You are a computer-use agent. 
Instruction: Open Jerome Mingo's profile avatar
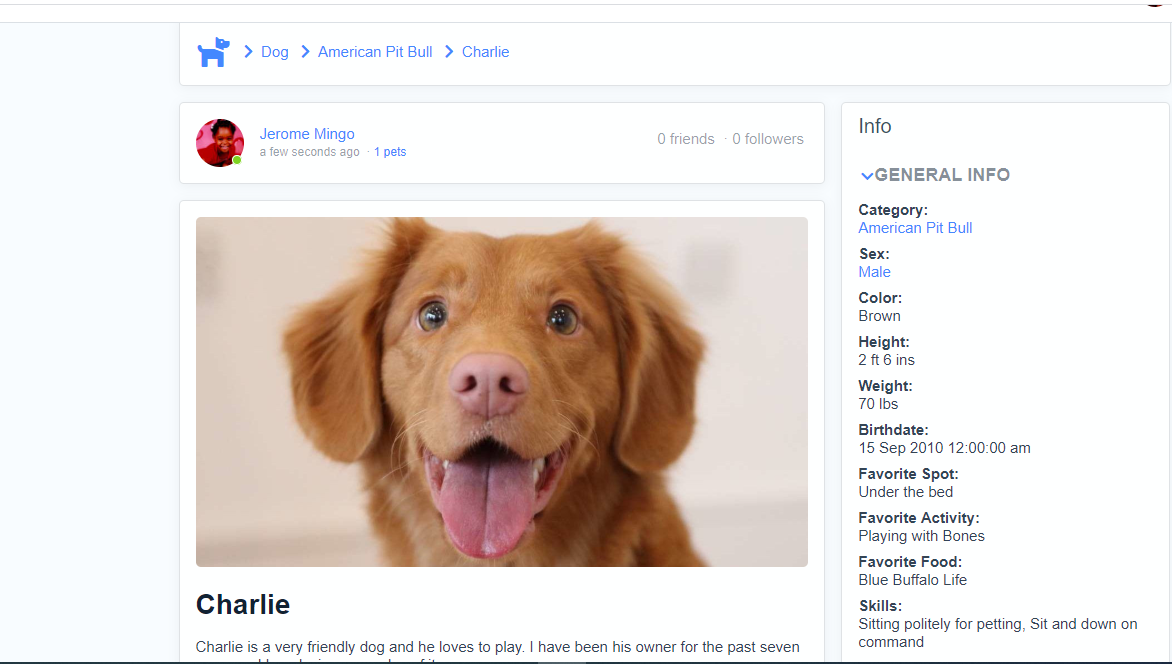220,143
